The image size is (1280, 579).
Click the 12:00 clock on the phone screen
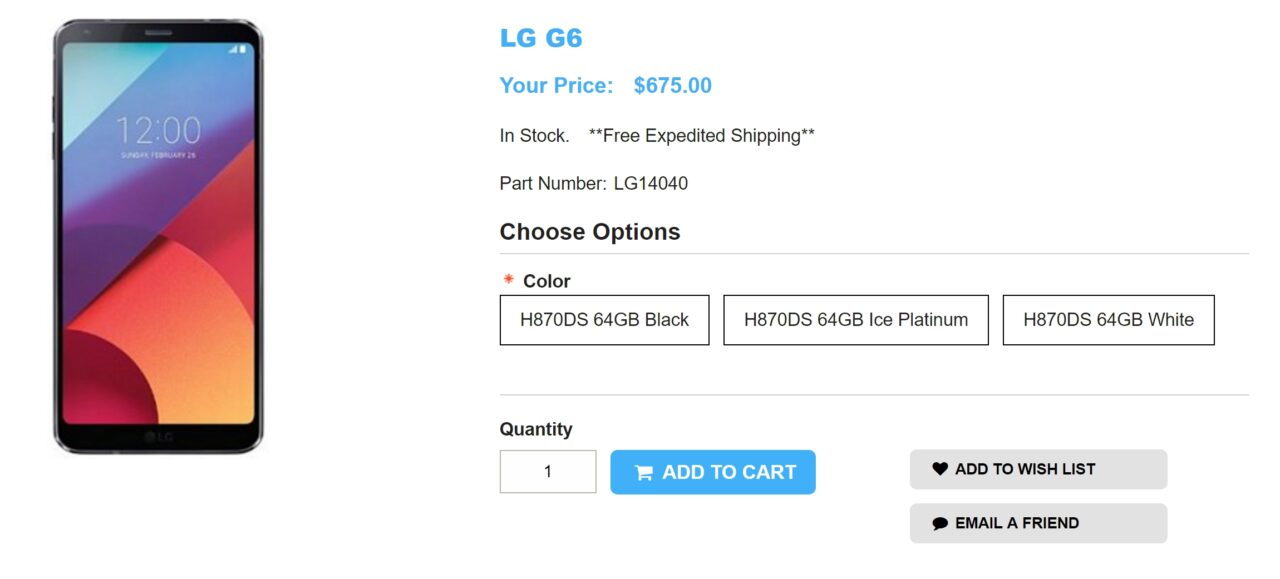coord(158,131)
